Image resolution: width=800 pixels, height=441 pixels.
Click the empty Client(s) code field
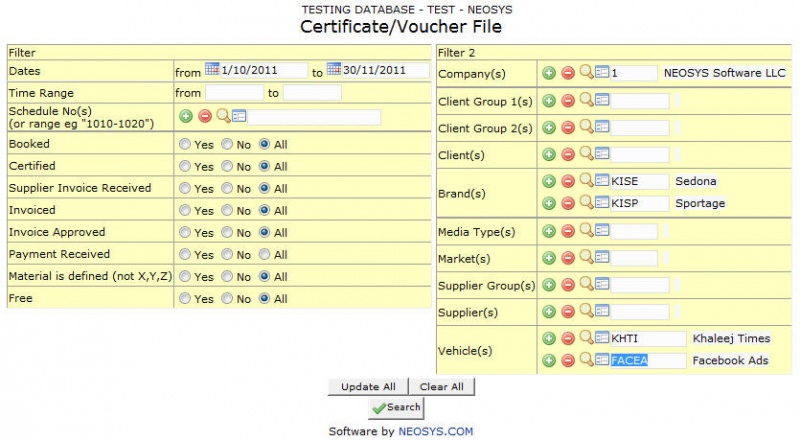(x=639, y=154)
